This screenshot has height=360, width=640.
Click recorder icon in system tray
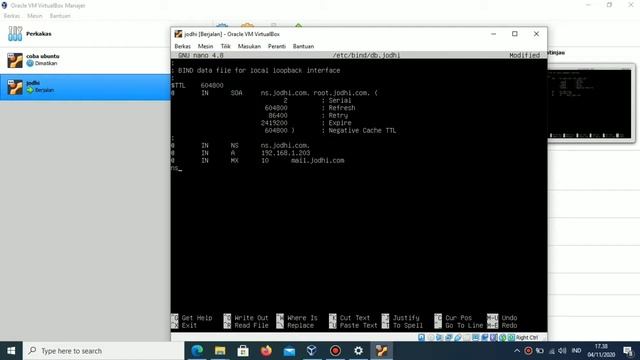[528, 351]
